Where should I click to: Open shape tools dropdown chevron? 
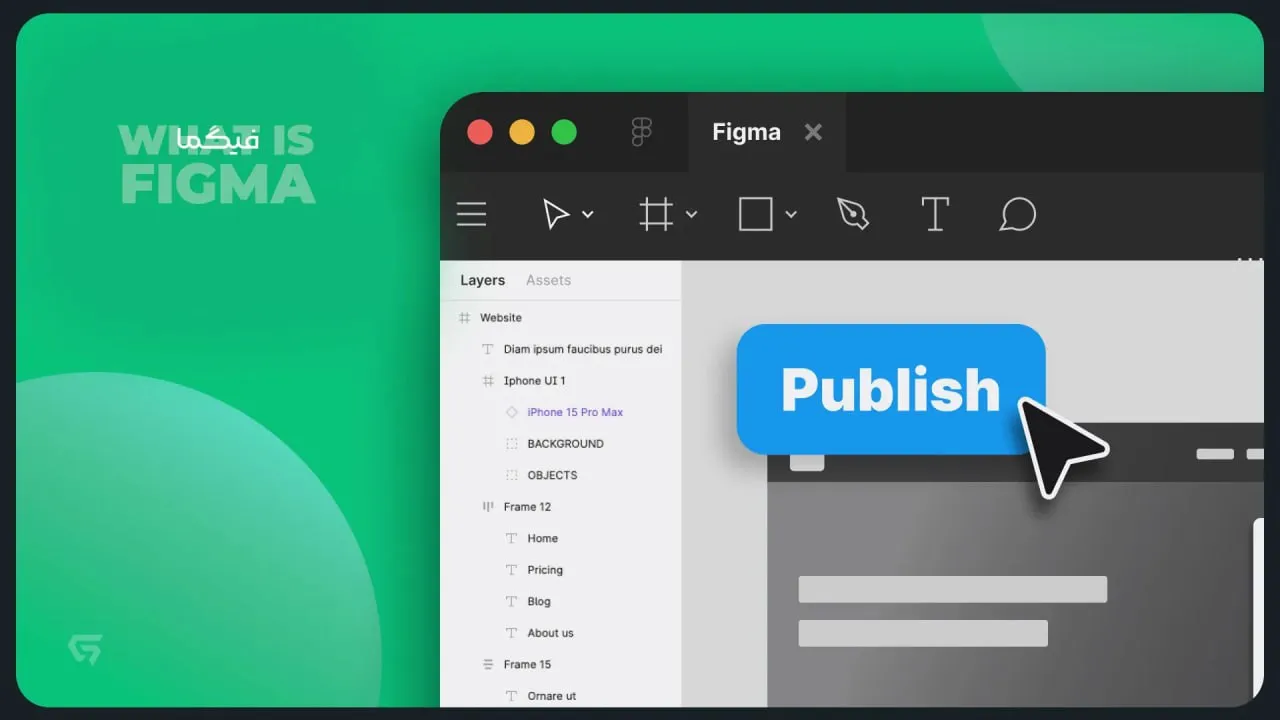[x=791, y=214]
